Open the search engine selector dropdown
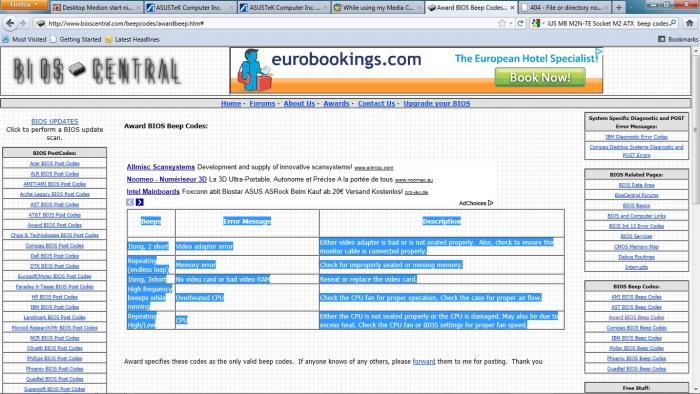700x394 pixels. click(x=538, y=23)
